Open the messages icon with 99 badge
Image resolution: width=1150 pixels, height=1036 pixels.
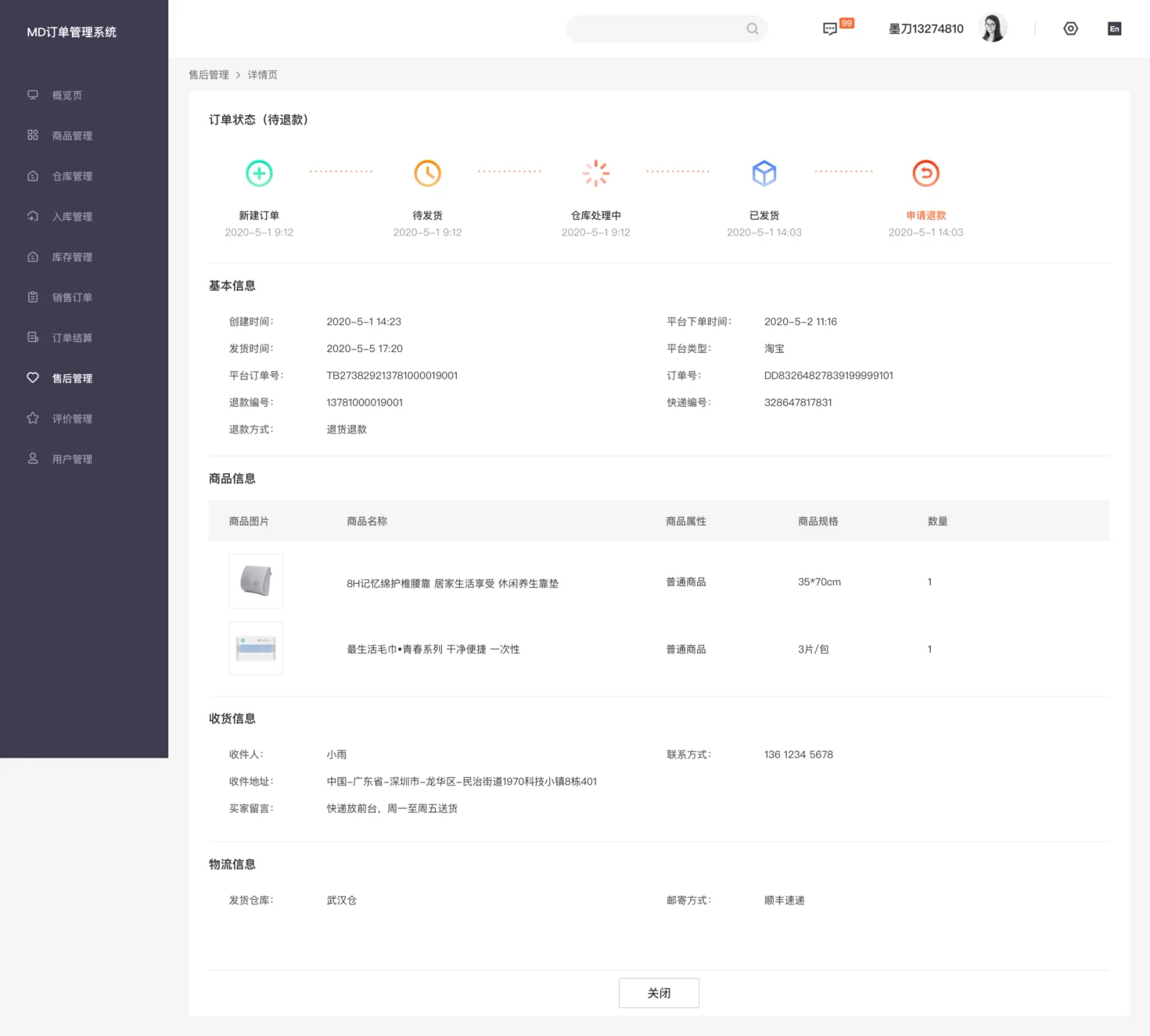click(x=830, y=29)
